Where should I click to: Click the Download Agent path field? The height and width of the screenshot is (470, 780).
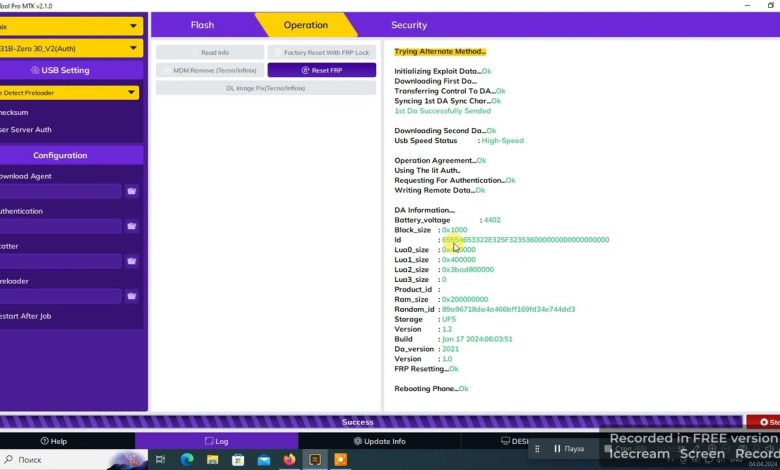point(58,191)
